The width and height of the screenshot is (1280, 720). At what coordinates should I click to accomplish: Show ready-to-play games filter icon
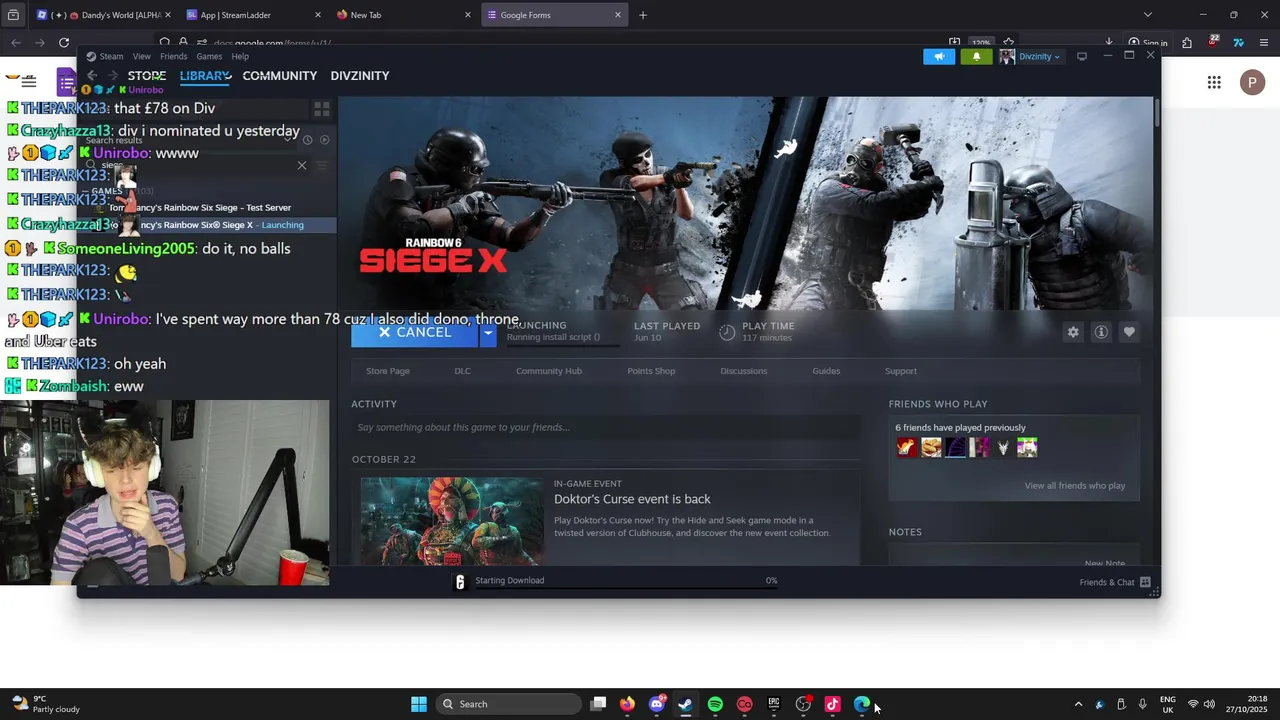[x=324, y=140]
